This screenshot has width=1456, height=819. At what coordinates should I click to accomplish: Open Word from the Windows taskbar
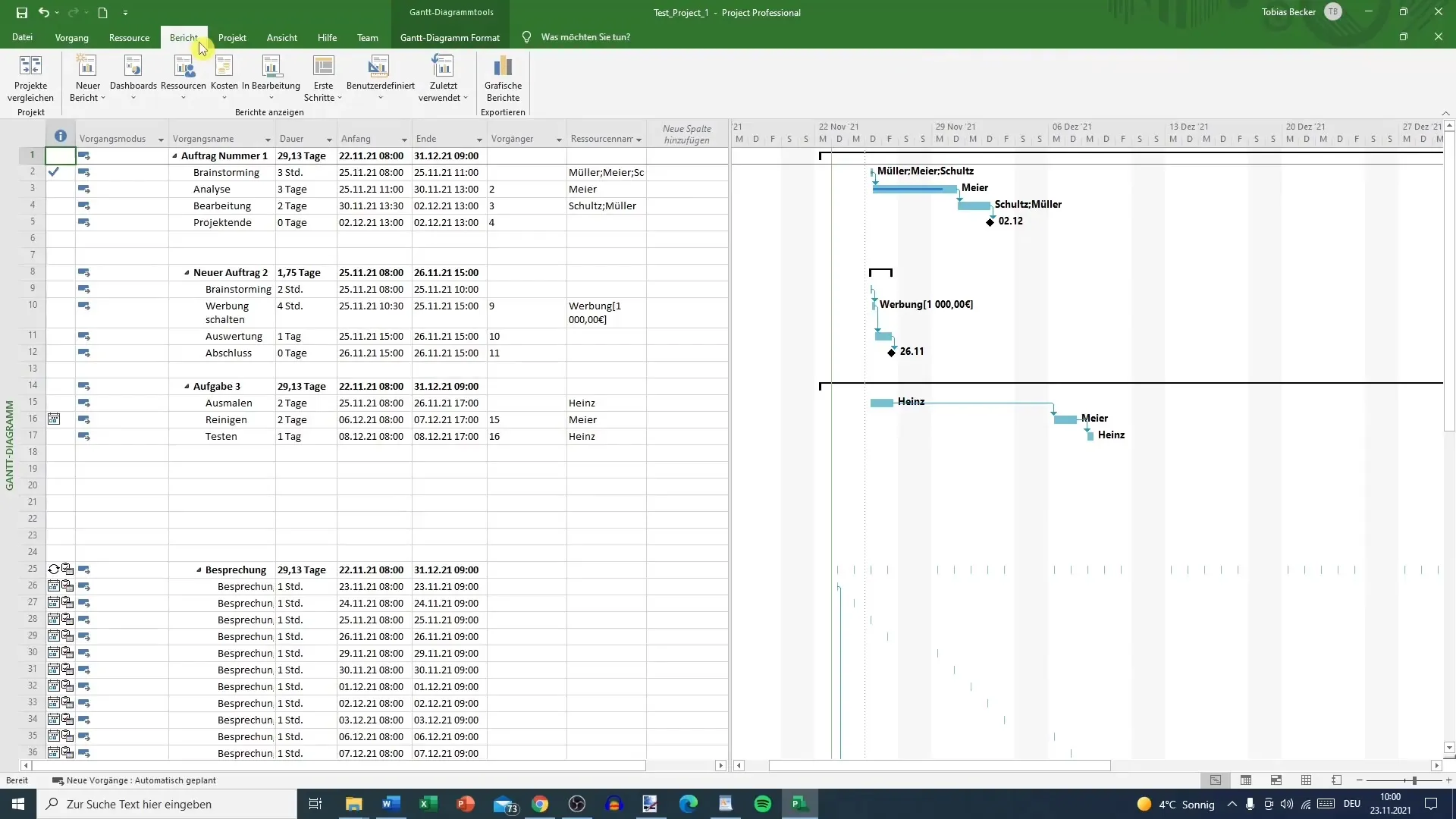click(x=391, y=804)
